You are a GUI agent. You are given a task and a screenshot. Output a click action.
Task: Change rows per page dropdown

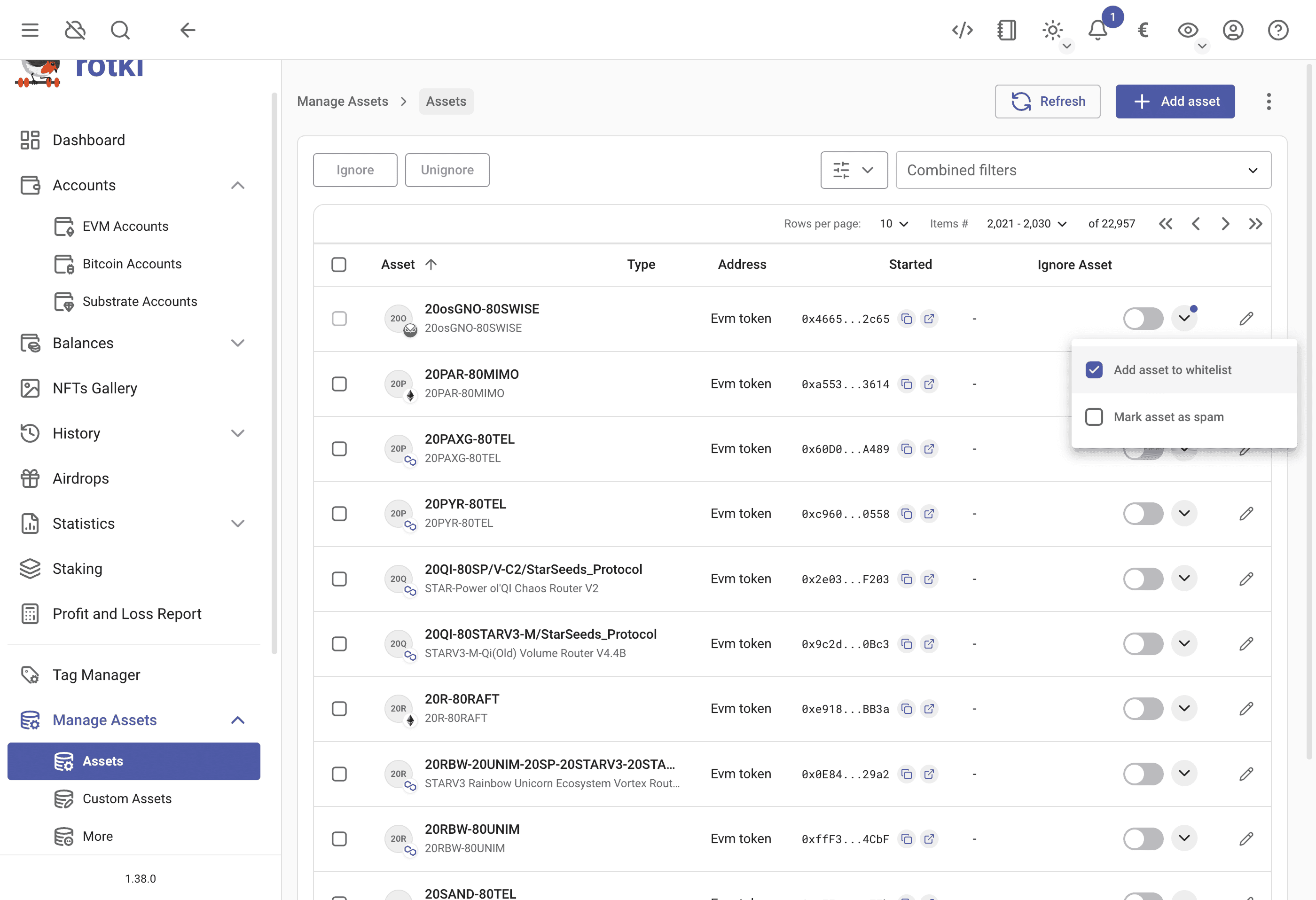(894, 224)
